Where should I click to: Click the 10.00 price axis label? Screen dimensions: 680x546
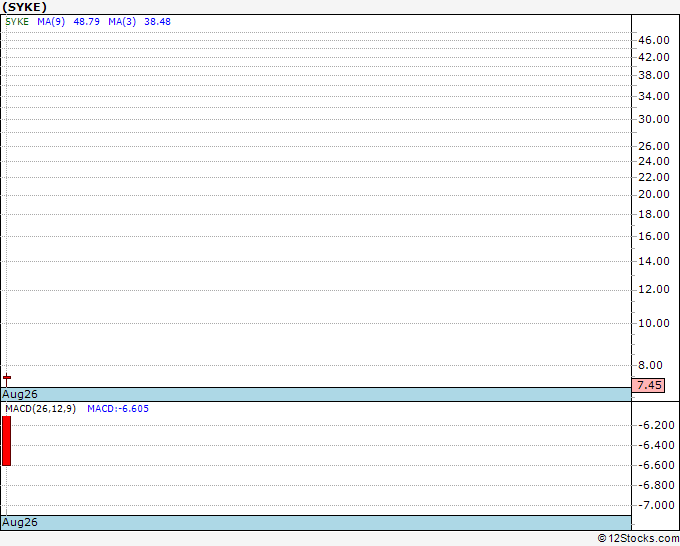coord(654,323)
